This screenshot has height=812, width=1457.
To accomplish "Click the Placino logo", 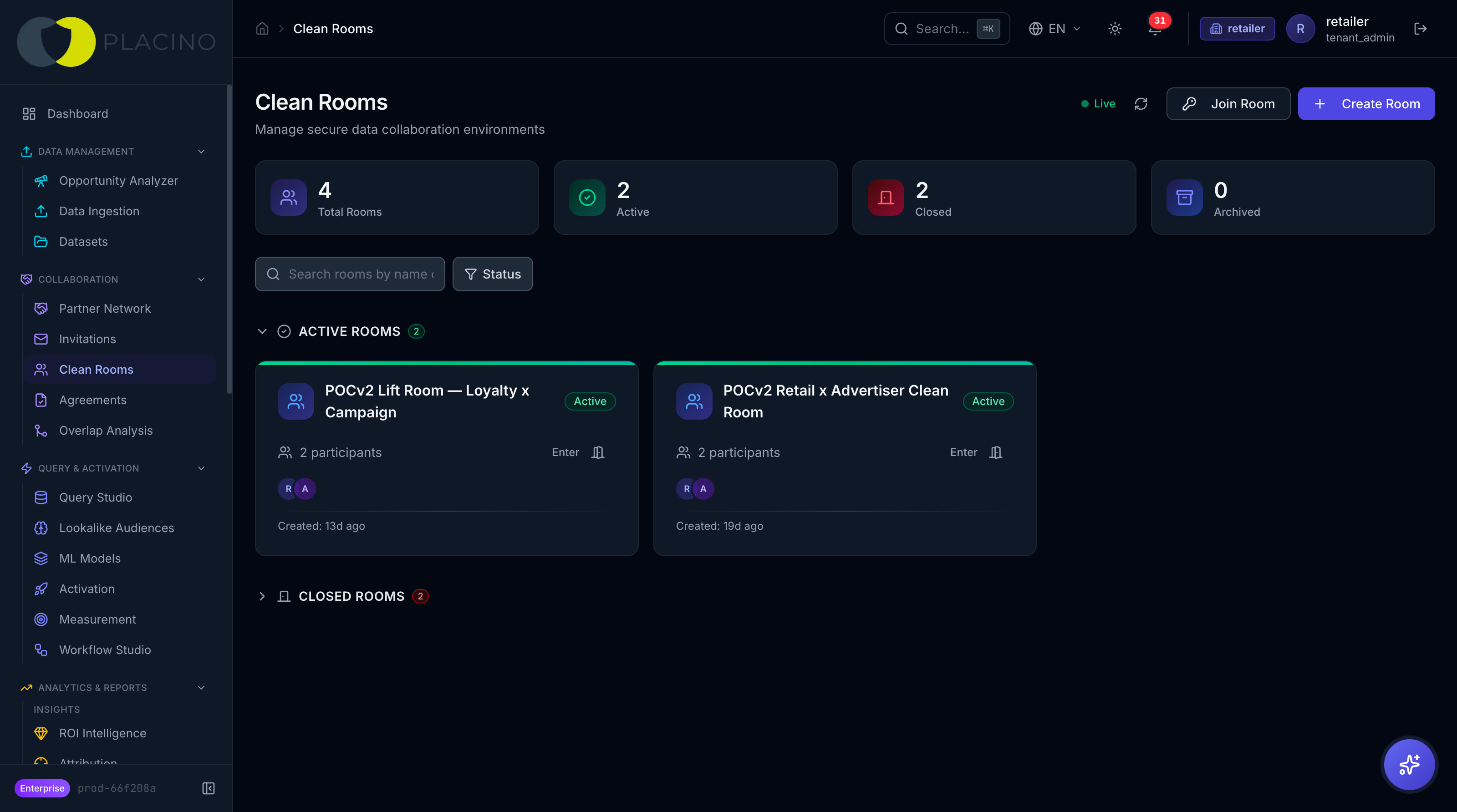I will point(117,42).
